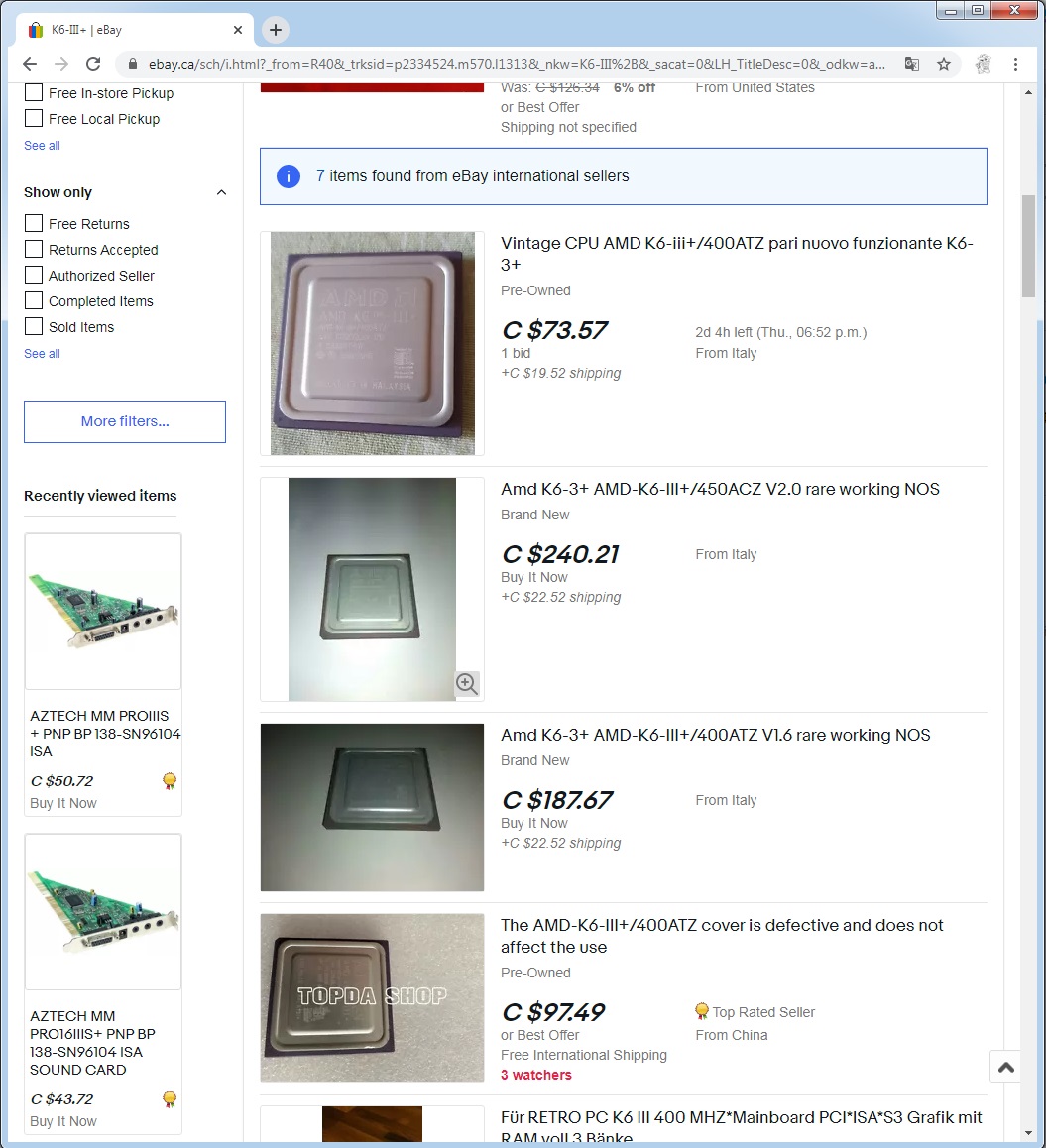Viewport: 1046px width, 1148px height.
Task: Enable the Free Returns checkbox
Action: point(34,223)
